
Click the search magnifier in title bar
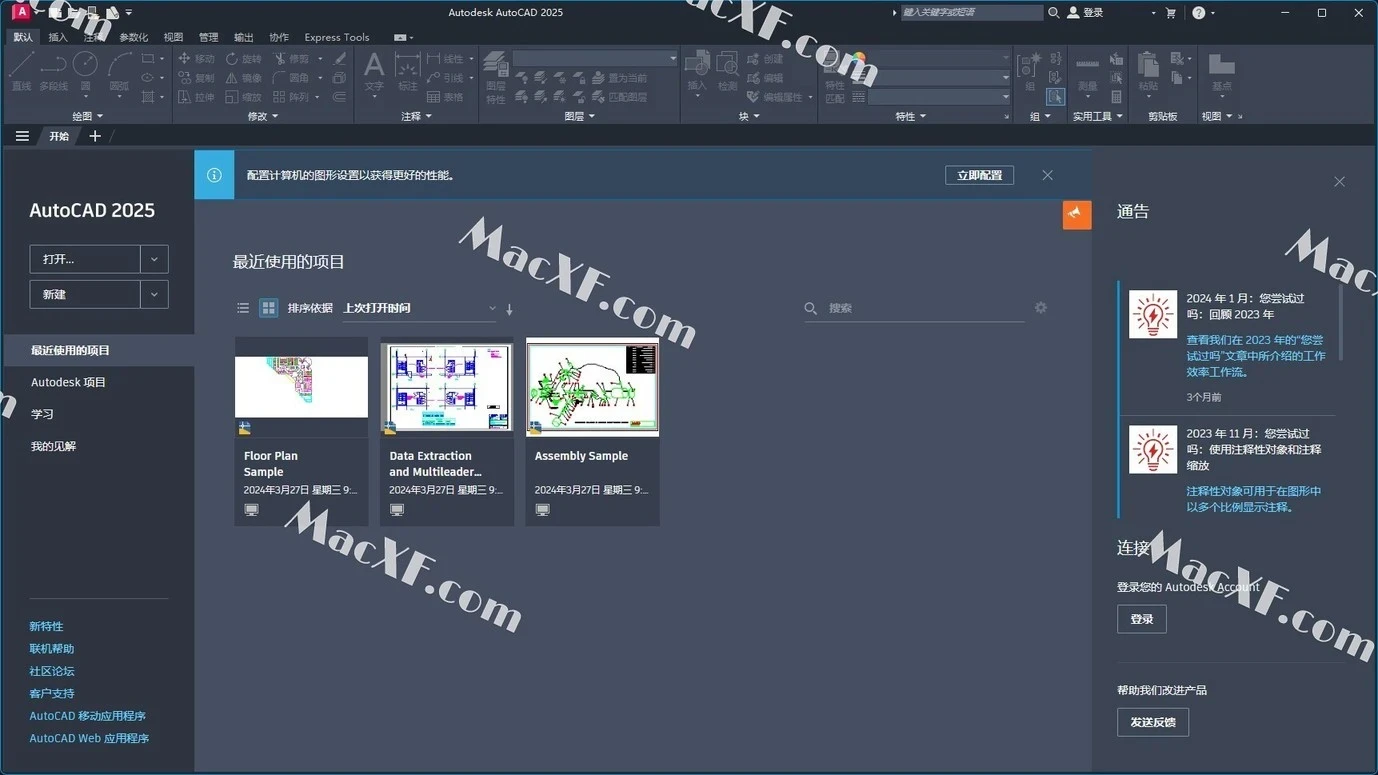[1053, 13]
